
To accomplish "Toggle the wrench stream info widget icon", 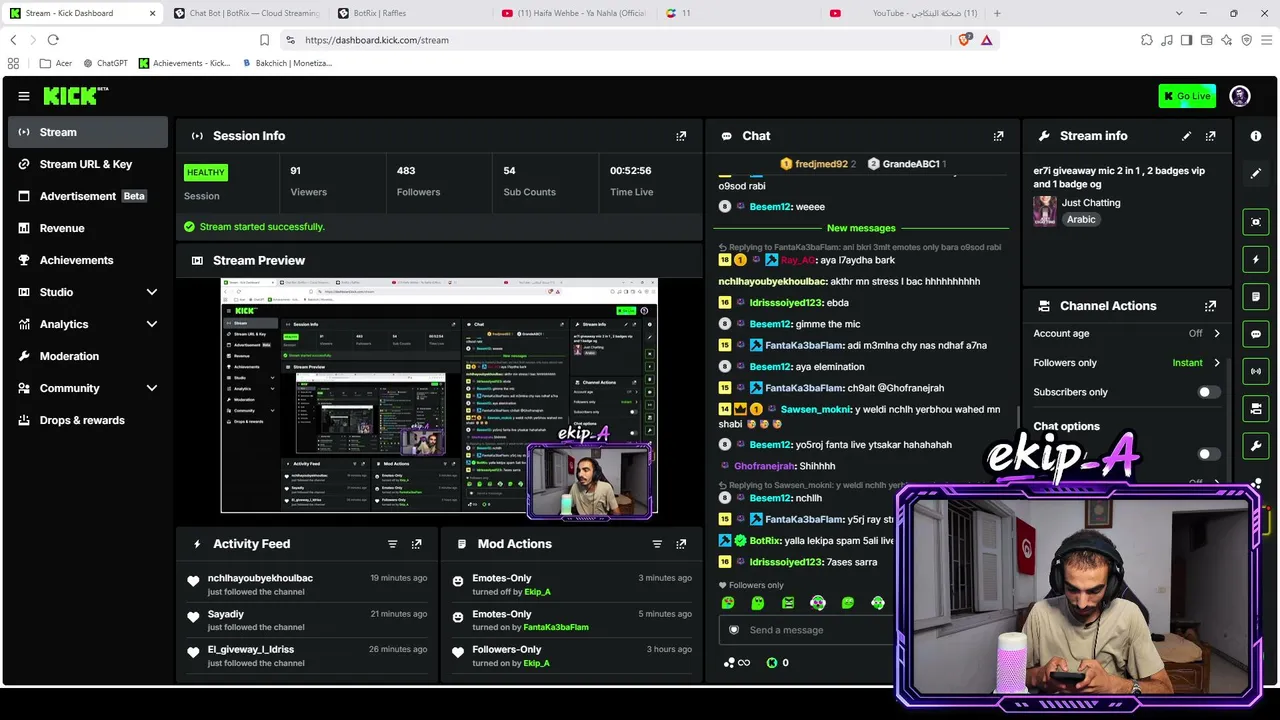I will click(1256, 445).
